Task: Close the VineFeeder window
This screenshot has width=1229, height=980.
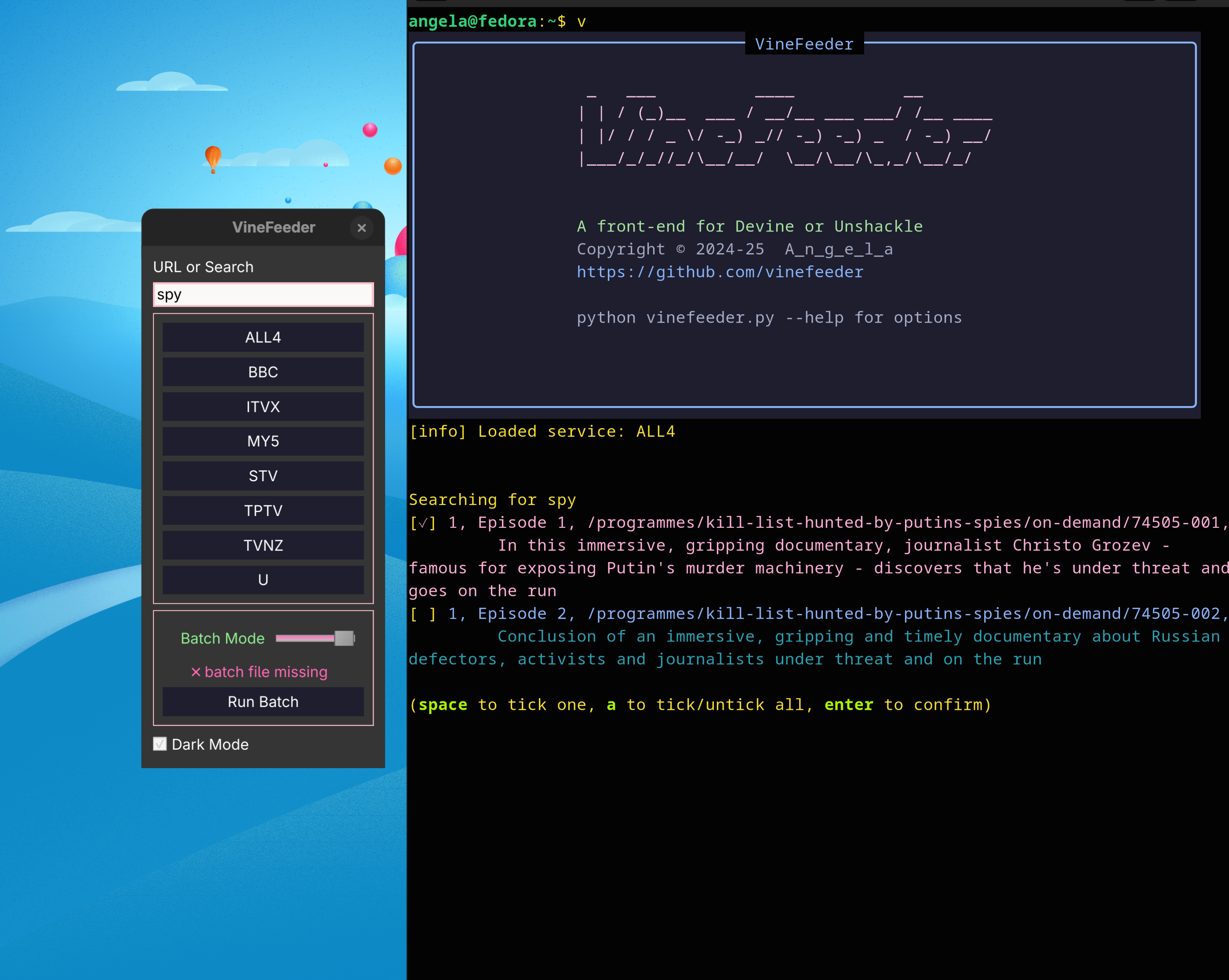Action: (x=361, y=228)
